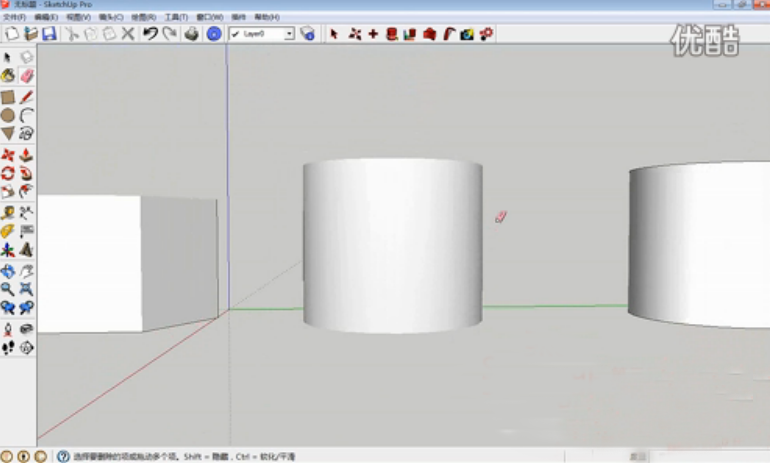Click the help question mark in status bar
Image resolution: width=770 pixels, height=463 pixels.
(x=63, y=456)
